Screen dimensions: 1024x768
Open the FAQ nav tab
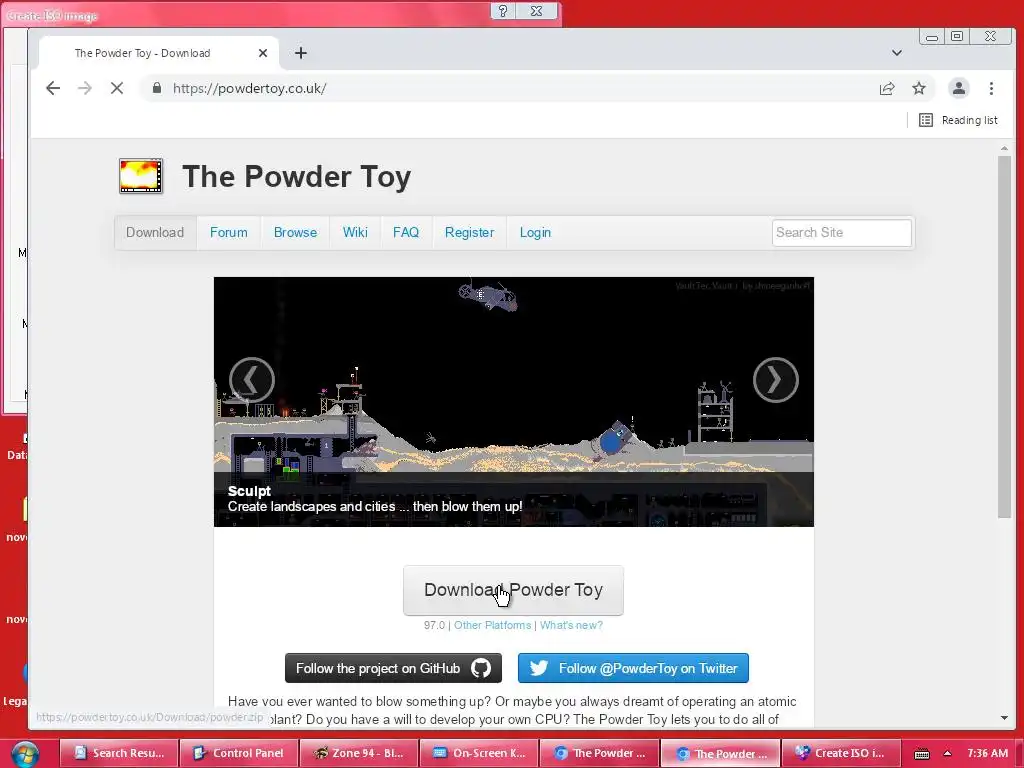point(406,232)
